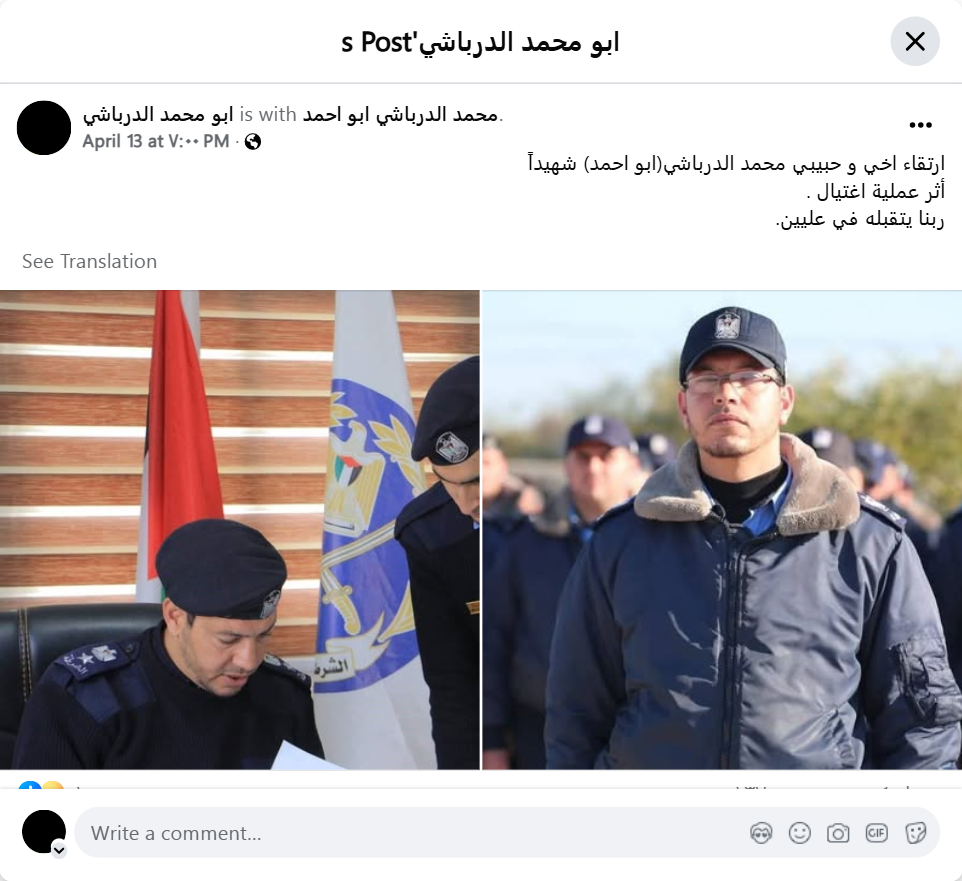This screenshot has height=881, width=962.
Task: Open the left photo of officer at desk
Action: coord(239,529)
